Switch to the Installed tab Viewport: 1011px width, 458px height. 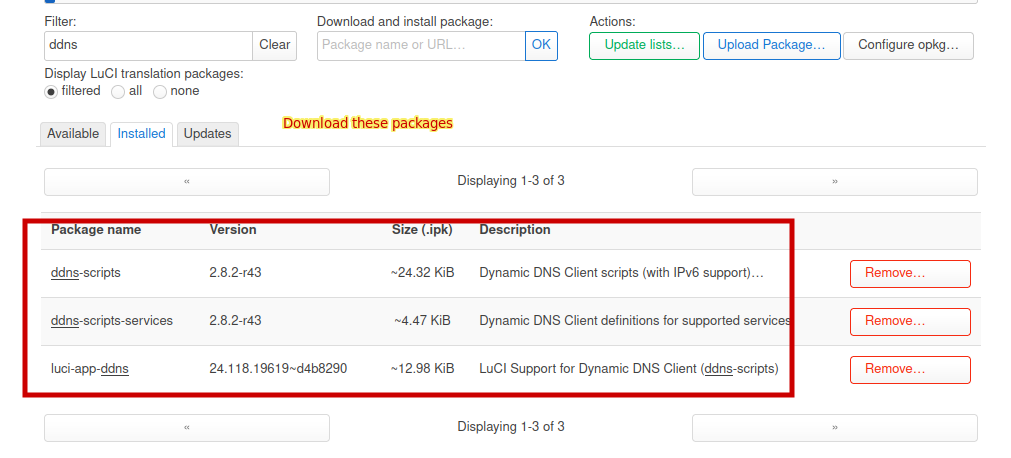tap(141, 134)
